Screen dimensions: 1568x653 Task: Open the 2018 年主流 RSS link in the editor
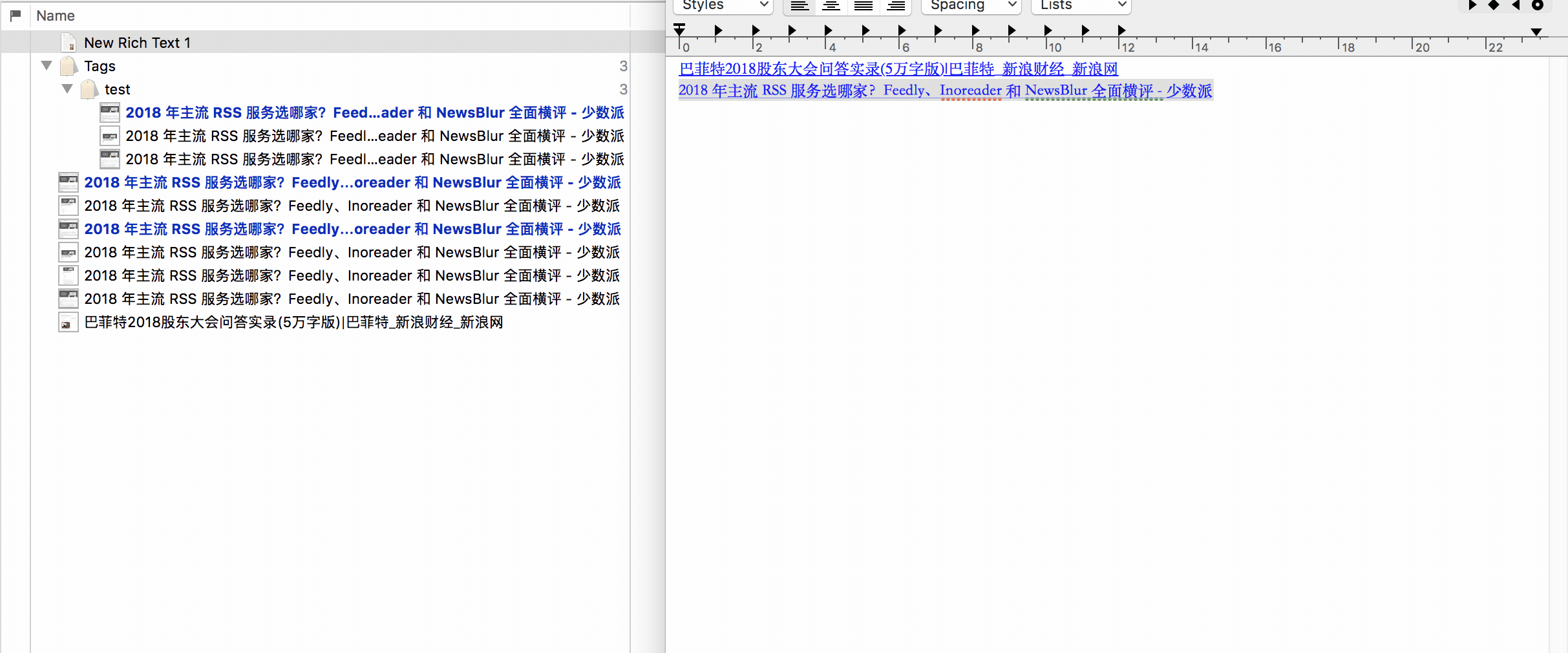point(945,91)
